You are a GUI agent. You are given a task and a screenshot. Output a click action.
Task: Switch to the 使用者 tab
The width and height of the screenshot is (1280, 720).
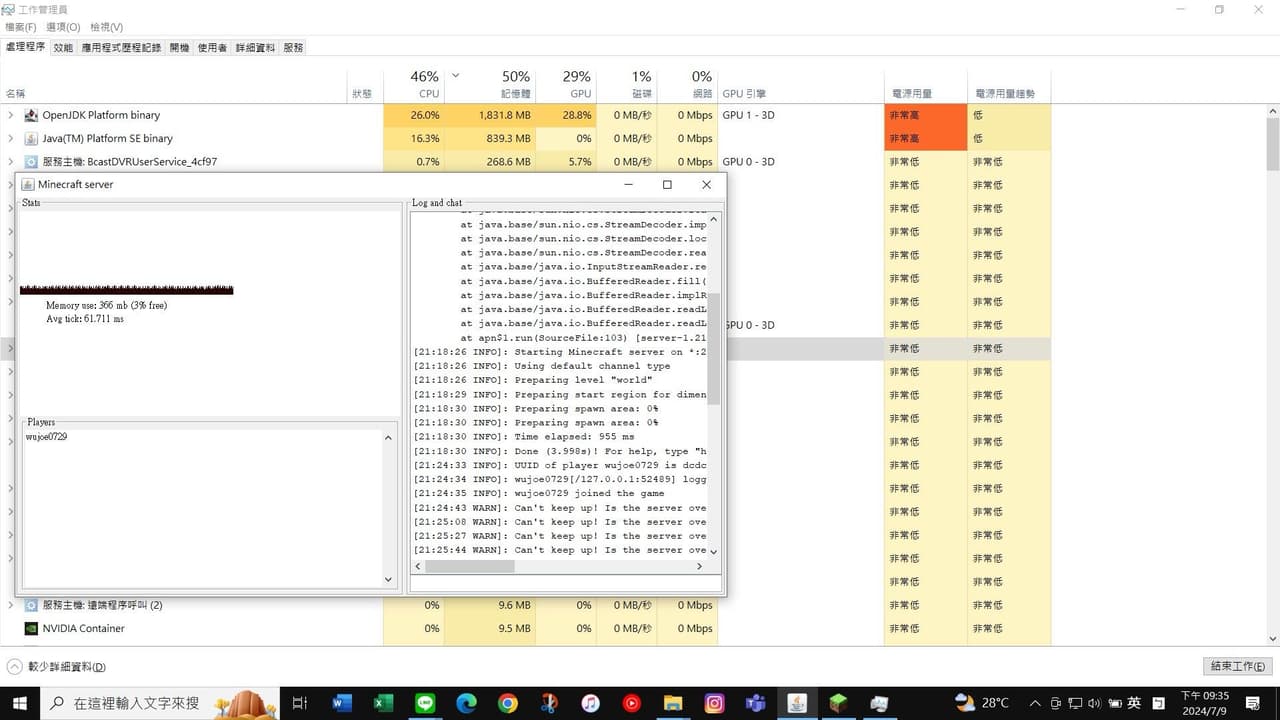click(212, 47)
